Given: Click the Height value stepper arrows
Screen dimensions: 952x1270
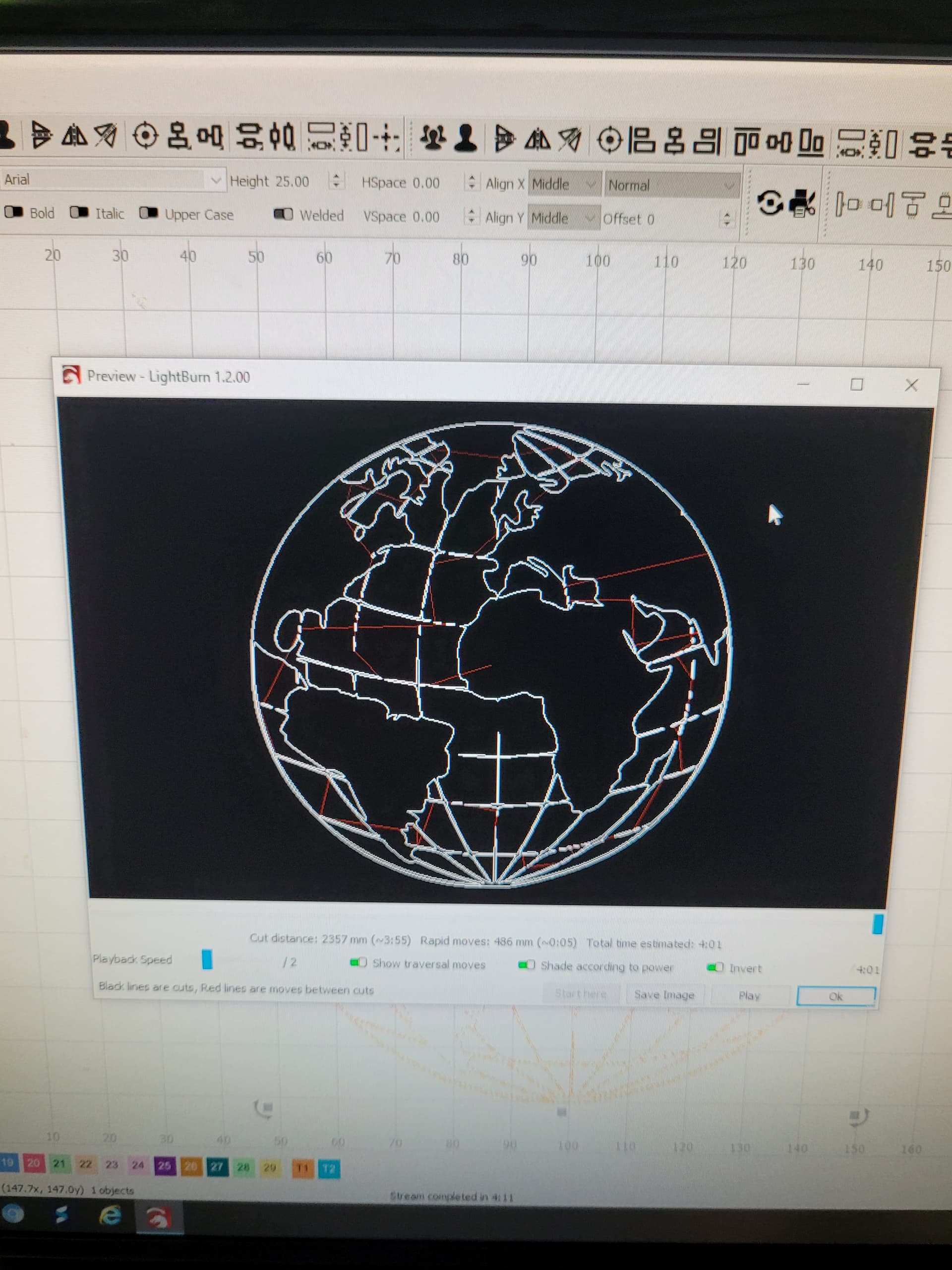Looking at the screenshot, I should click(x=337, y=182).
